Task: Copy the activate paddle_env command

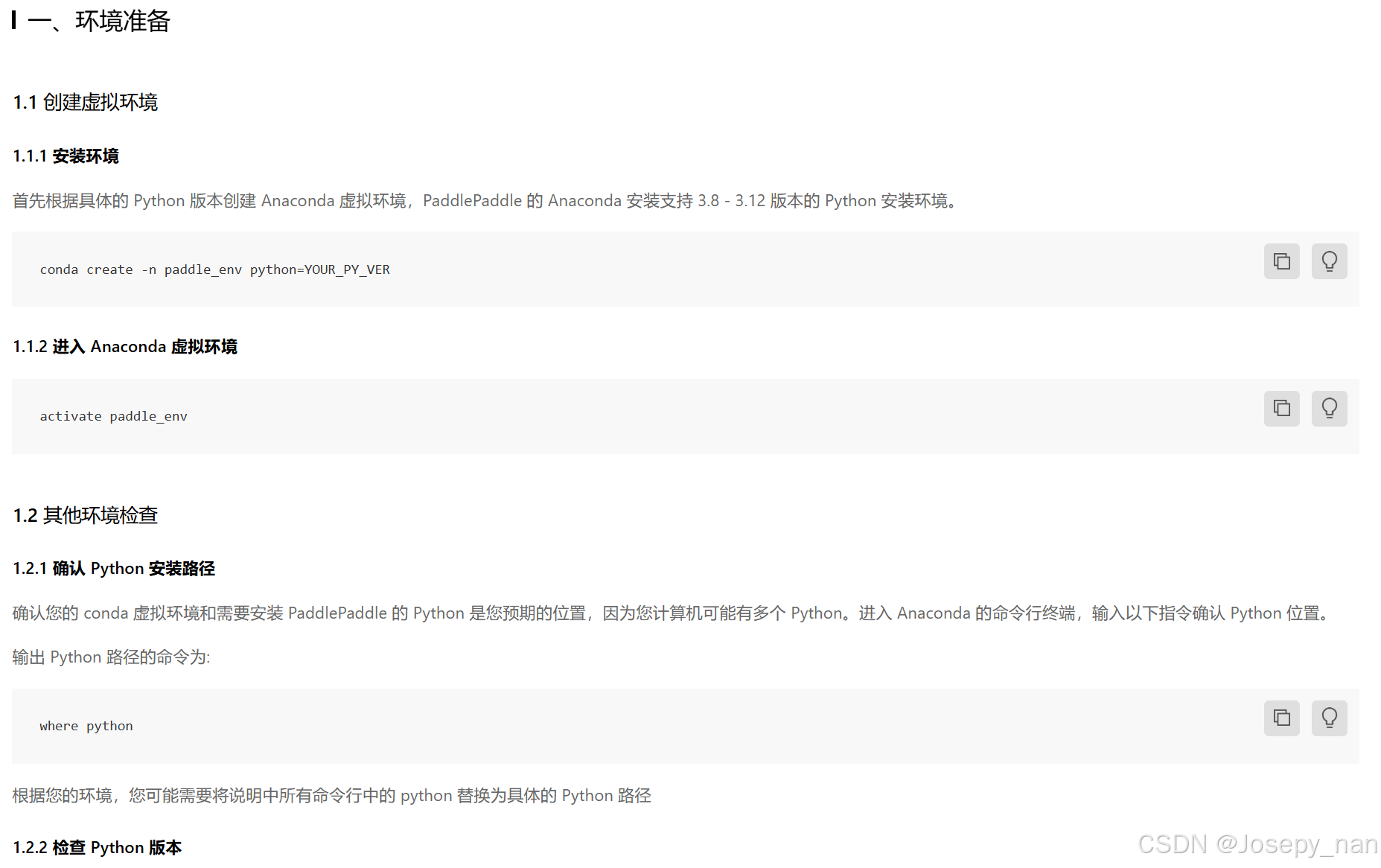Action: pos(1280,408)
